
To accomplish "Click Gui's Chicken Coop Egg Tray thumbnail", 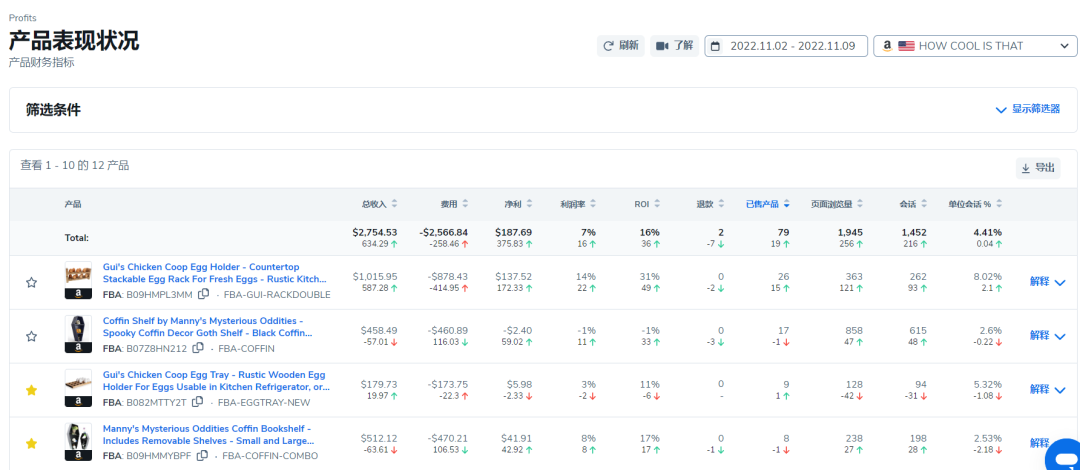I will tap(78, 383).
